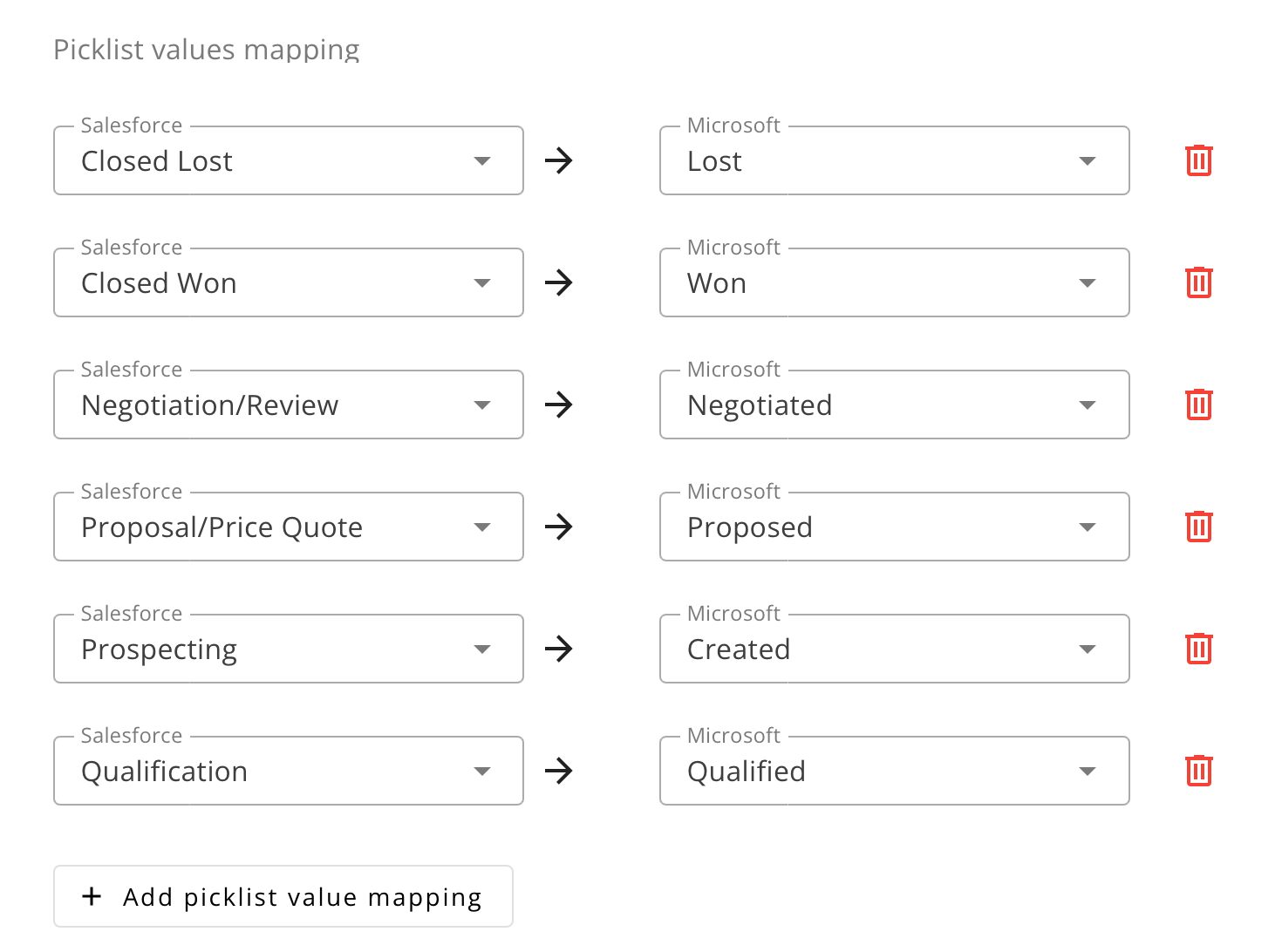Remove the Negotiation/Review mapping
The height and width of the screenshot is (952, 1282).
1199,405
